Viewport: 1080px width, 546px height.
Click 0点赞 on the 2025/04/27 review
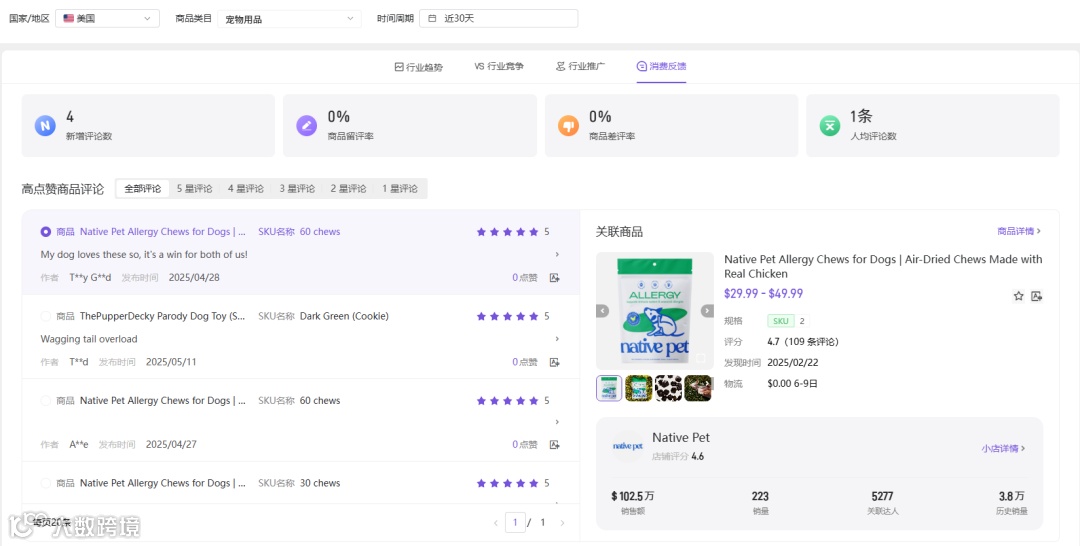tap(525, 445)
